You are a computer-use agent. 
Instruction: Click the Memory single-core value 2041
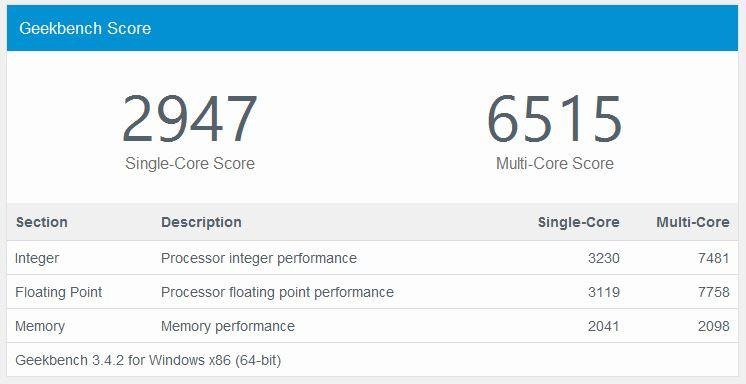point(604,326)
